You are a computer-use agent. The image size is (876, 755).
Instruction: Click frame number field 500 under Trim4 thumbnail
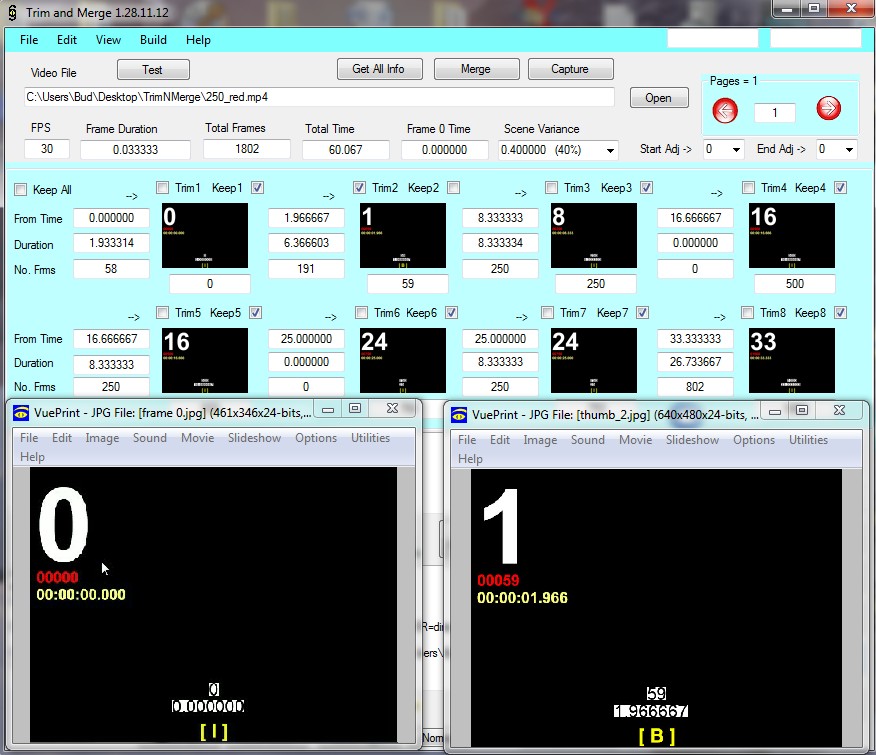tap(794, 284)
